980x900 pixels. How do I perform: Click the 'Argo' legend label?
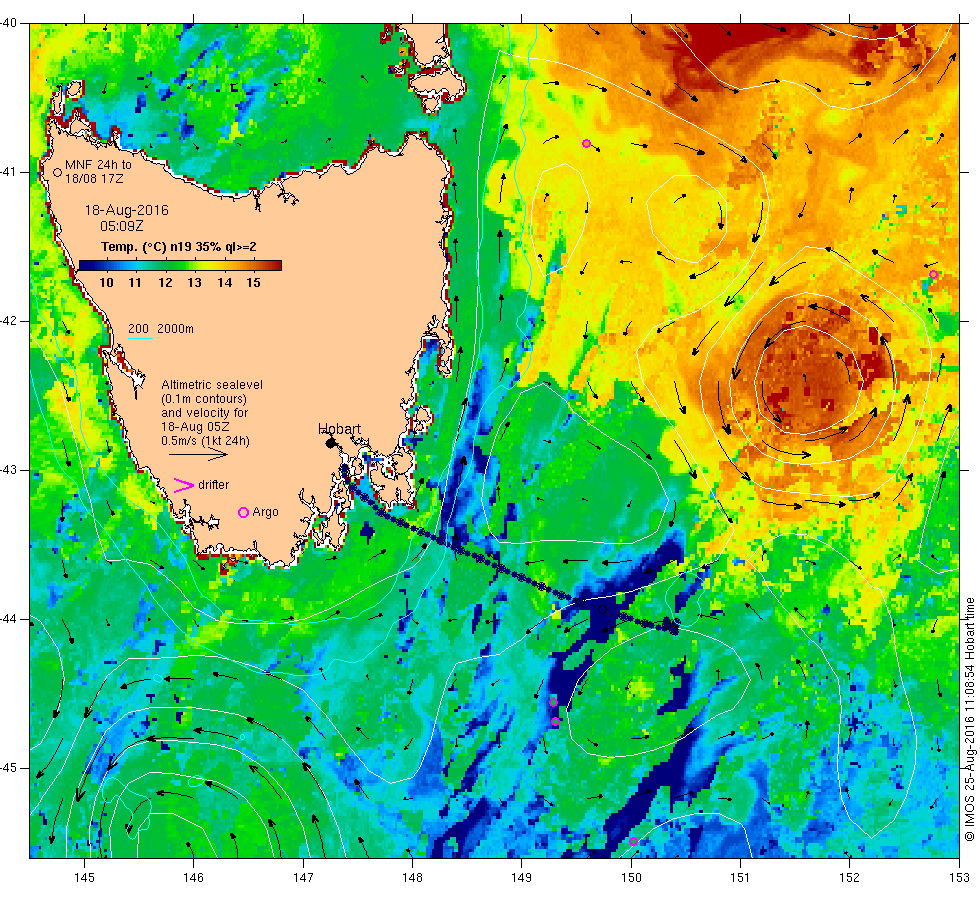pos(266,512)
